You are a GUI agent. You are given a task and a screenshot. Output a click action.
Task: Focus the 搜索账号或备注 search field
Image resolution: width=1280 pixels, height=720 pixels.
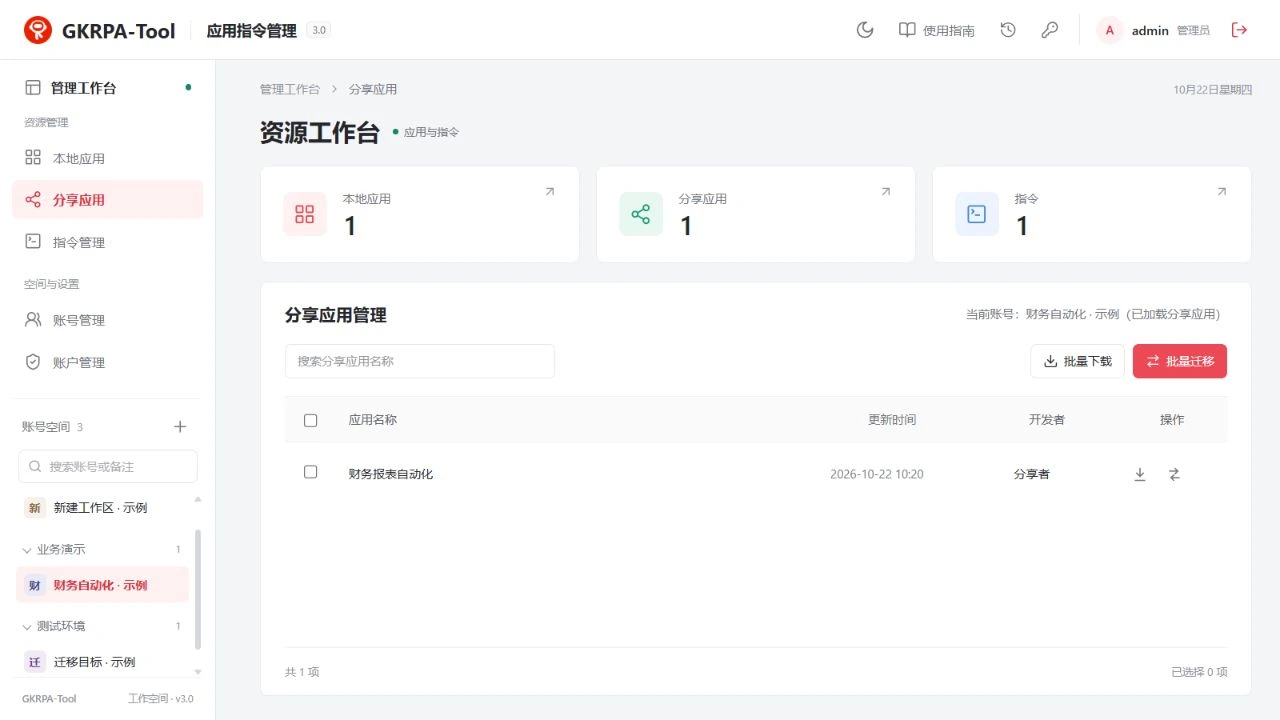click(x=108, y=466)
